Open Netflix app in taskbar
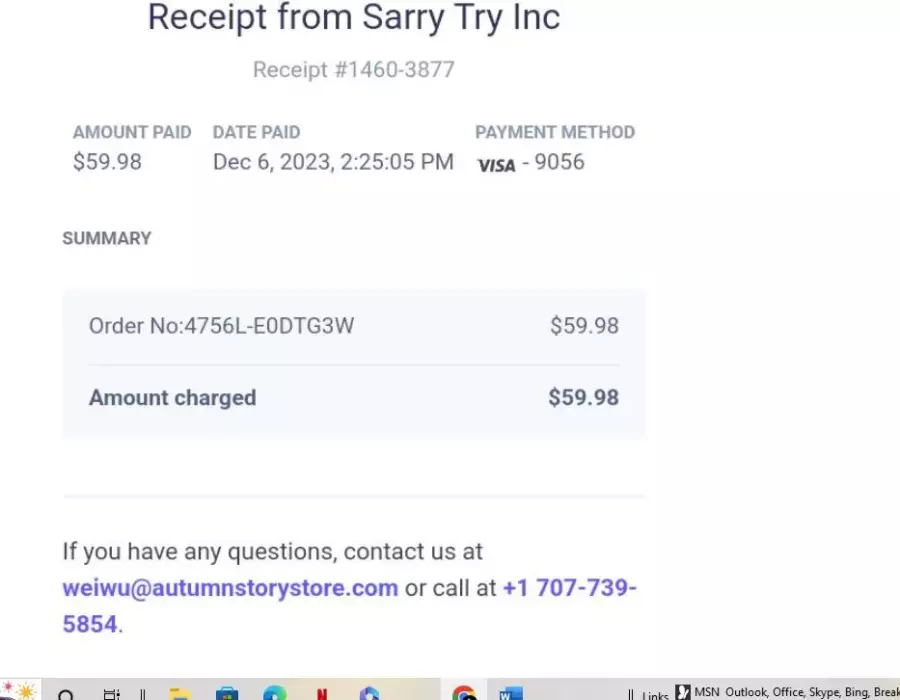 [x=321, y=694]
